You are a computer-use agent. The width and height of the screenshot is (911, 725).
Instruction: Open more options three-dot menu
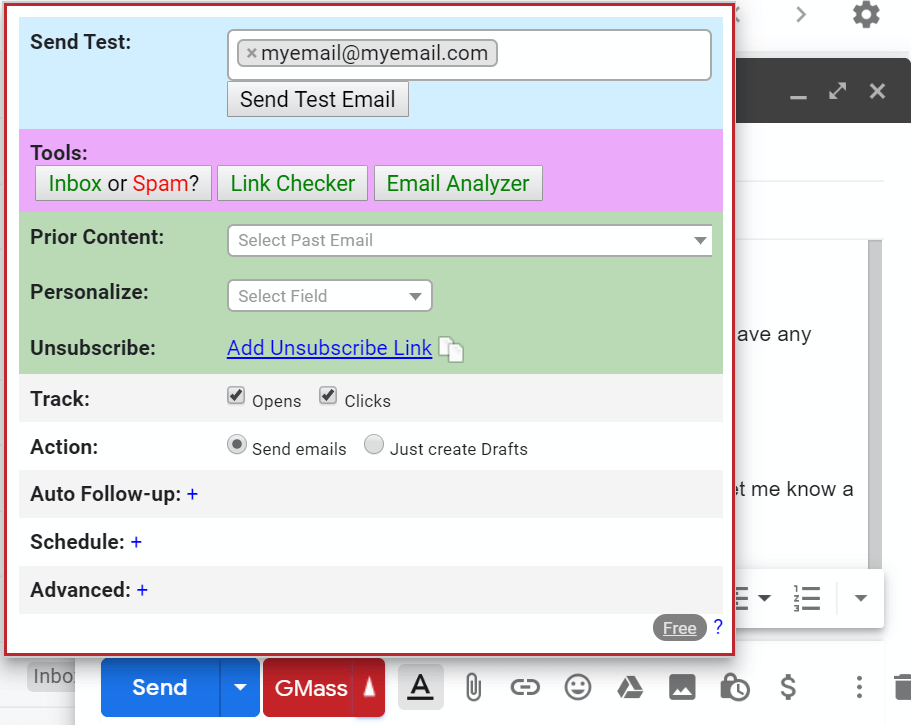click(859, 687)
